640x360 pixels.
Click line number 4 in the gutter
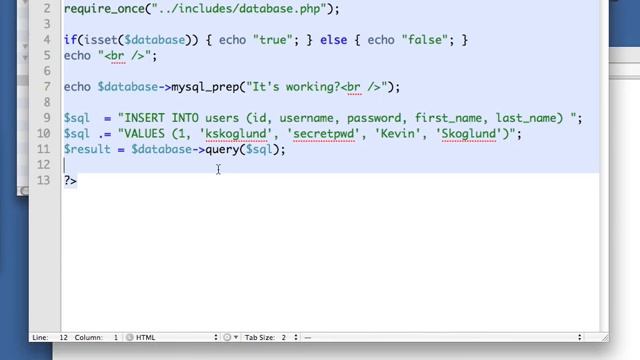(x=47, y=40)
